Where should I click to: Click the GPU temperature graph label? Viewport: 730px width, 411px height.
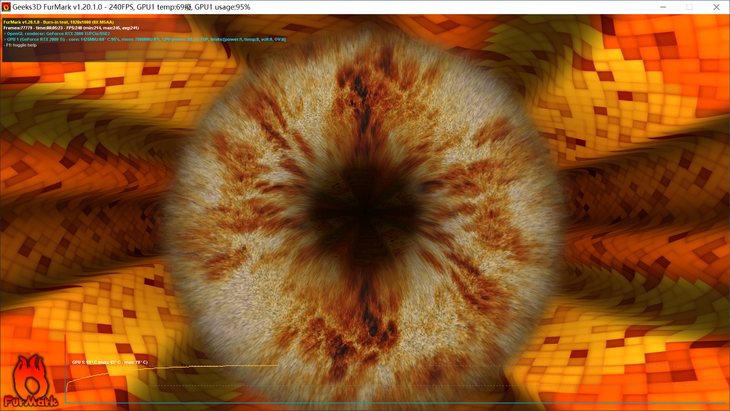point(110,362)
